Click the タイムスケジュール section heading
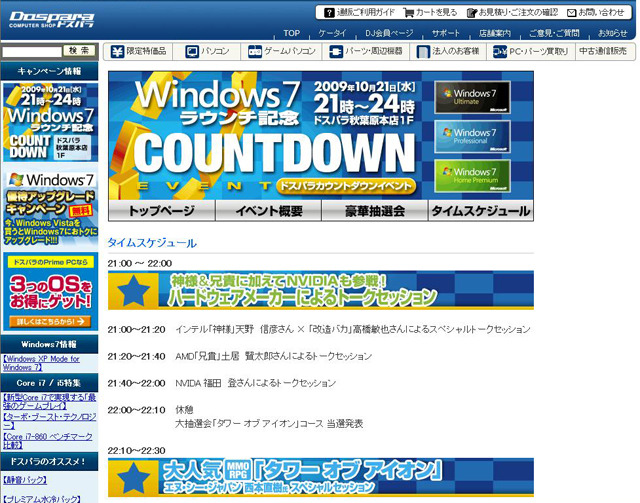Viewport: 640px width, 503px height. (152, 243)
